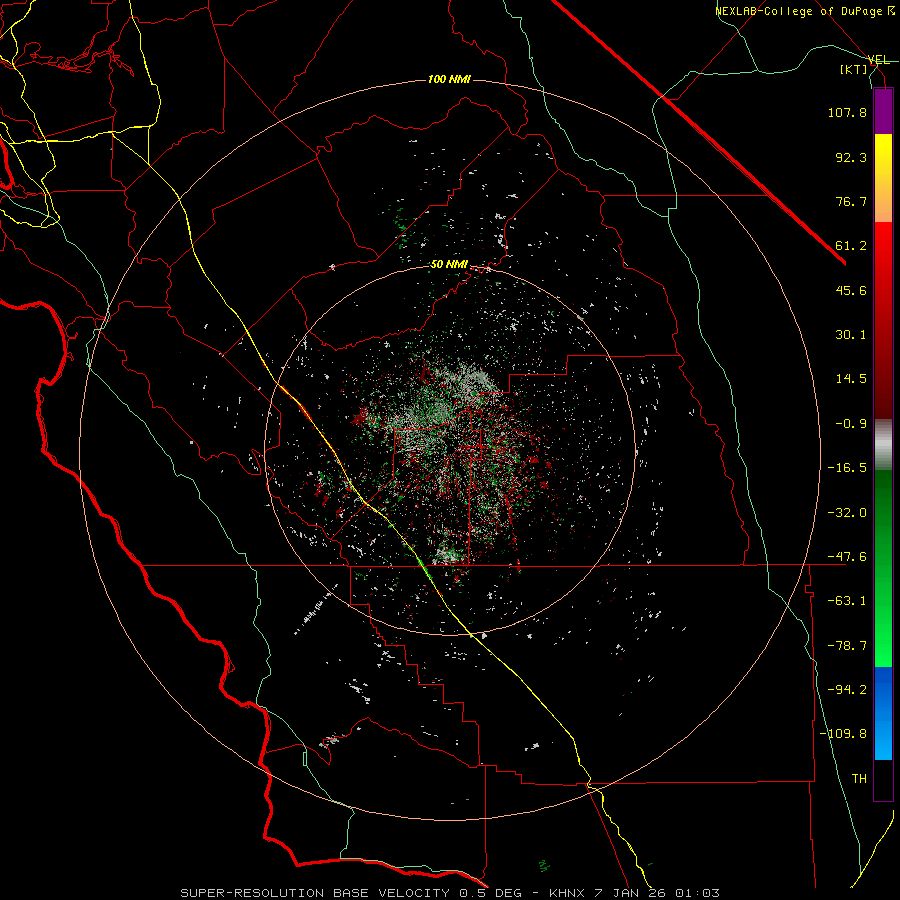
Task: Click the product caption at the bottom
Action: pyautogui.click(x=450, y=893)
